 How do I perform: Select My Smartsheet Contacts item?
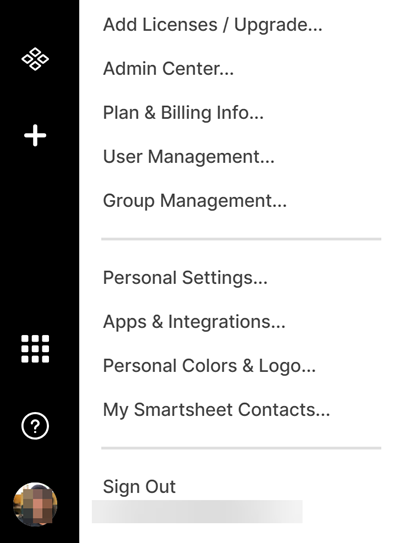click(216, 410)
